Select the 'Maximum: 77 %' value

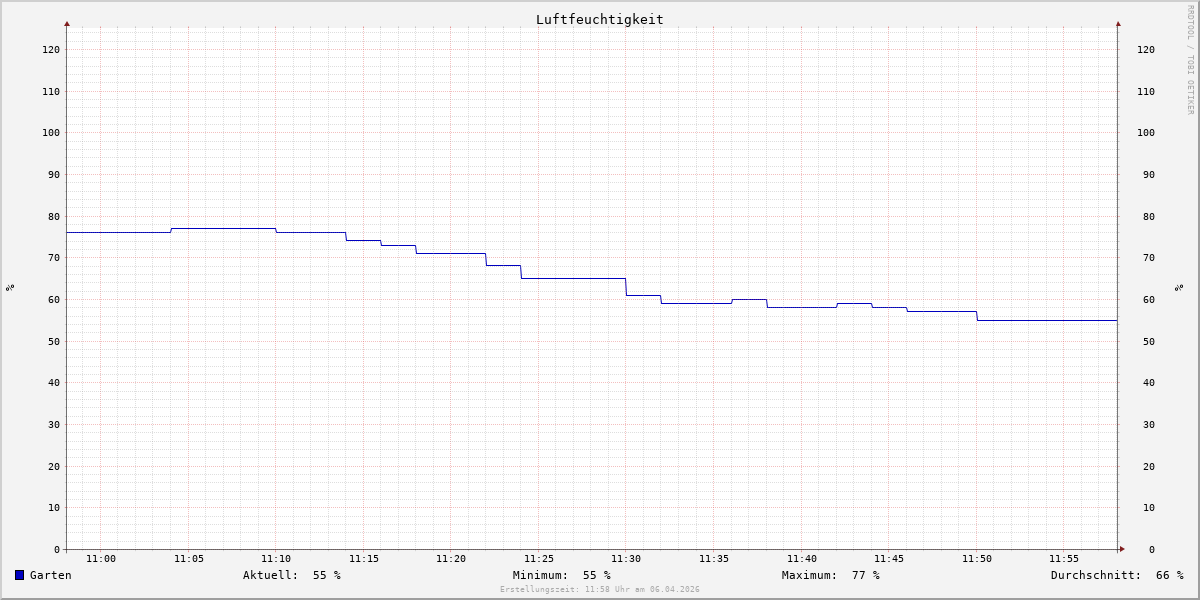coord(831,575)
